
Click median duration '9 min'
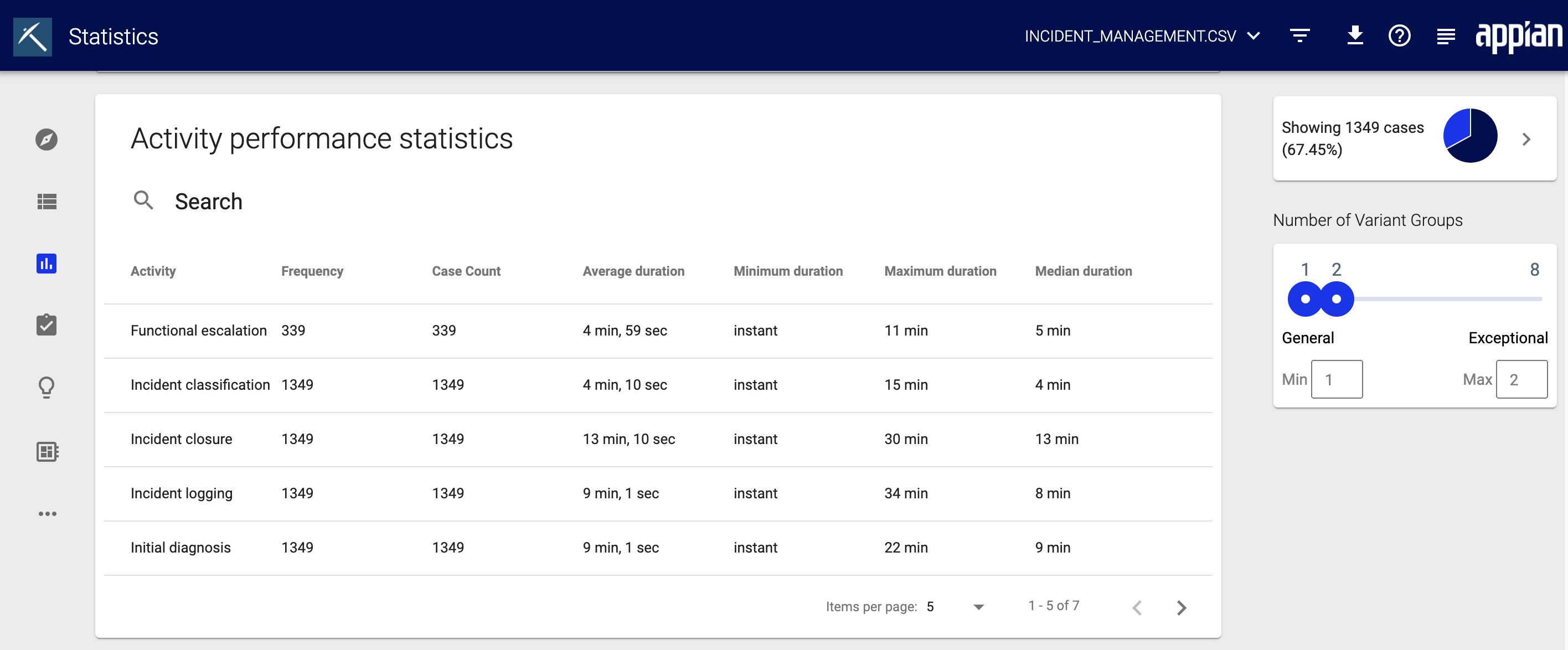pyautogui.click(x=1052, y=547)
